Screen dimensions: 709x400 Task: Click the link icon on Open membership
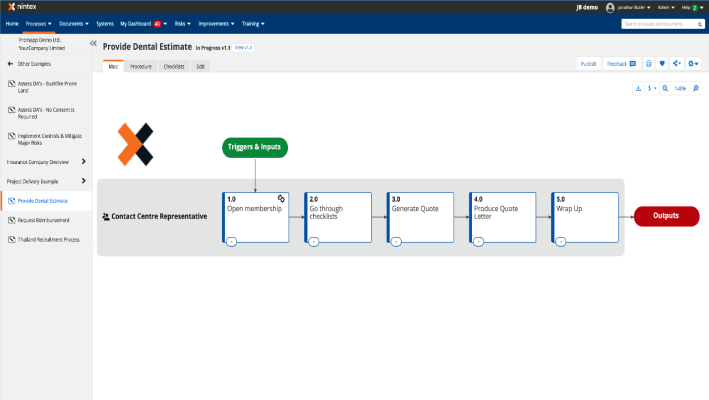click(x=282, y=198)
